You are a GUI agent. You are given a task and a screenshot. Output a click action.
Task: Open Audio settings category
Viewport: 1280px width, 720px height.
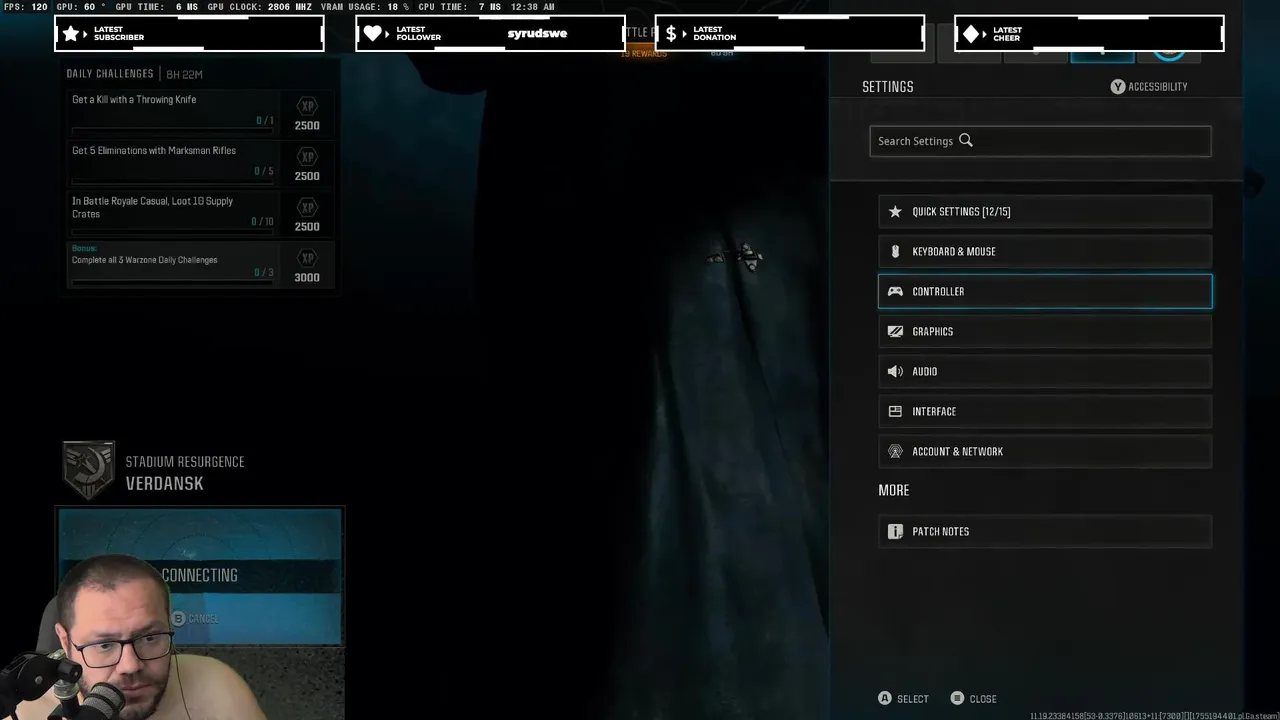tap(1045, 371)
